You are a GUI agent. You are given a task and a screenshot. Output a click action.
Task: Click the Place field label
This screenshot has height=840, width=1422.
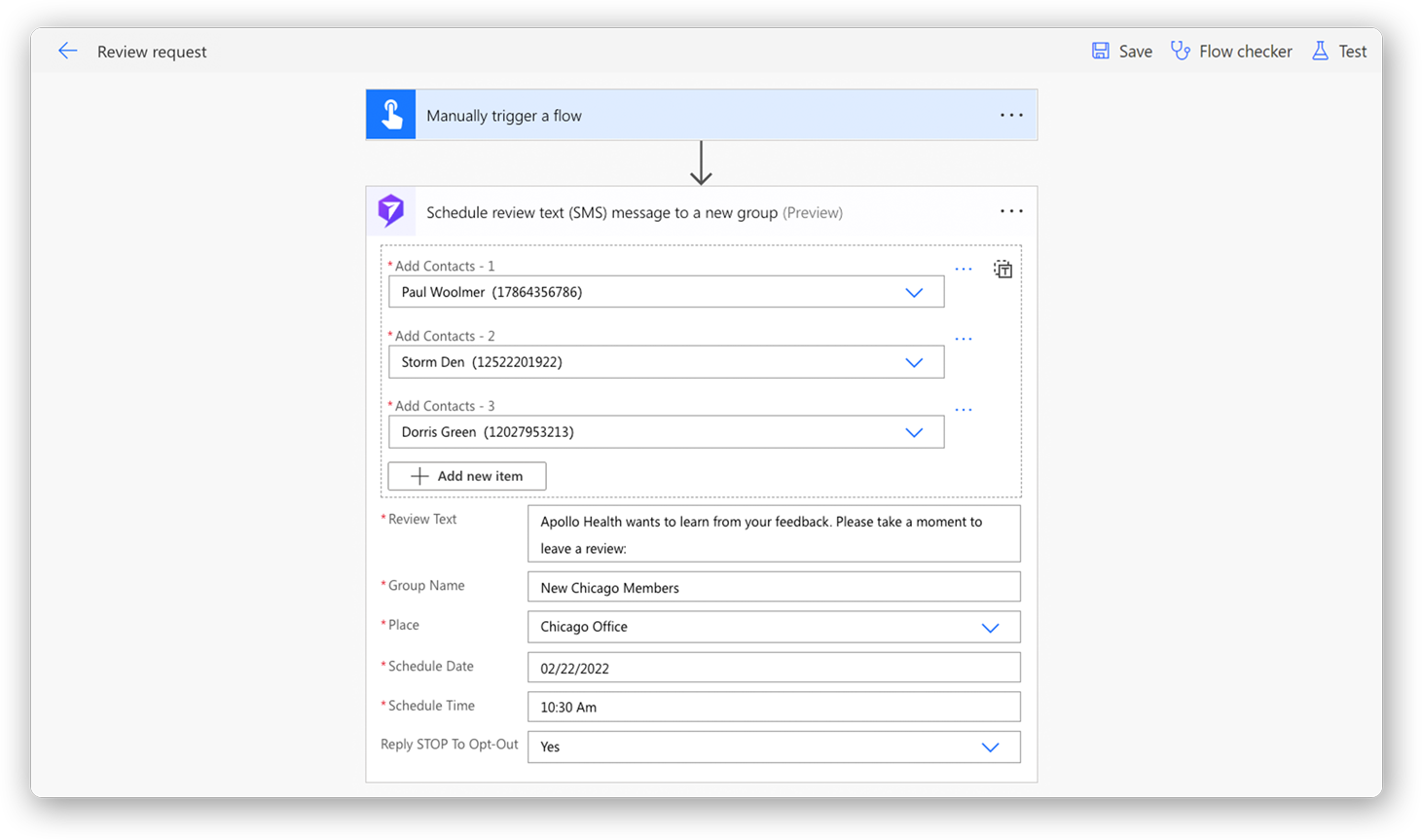403,625
